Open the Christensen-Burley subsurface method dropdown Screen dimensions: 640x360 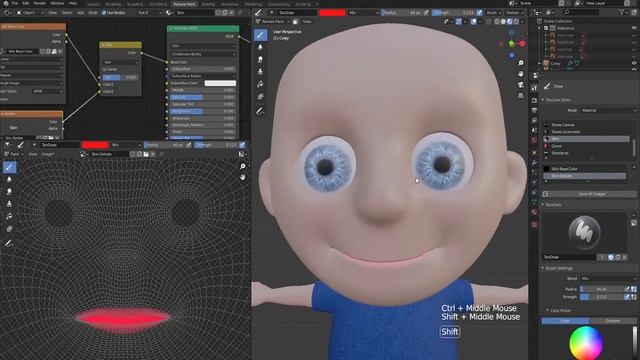[203, 54]
